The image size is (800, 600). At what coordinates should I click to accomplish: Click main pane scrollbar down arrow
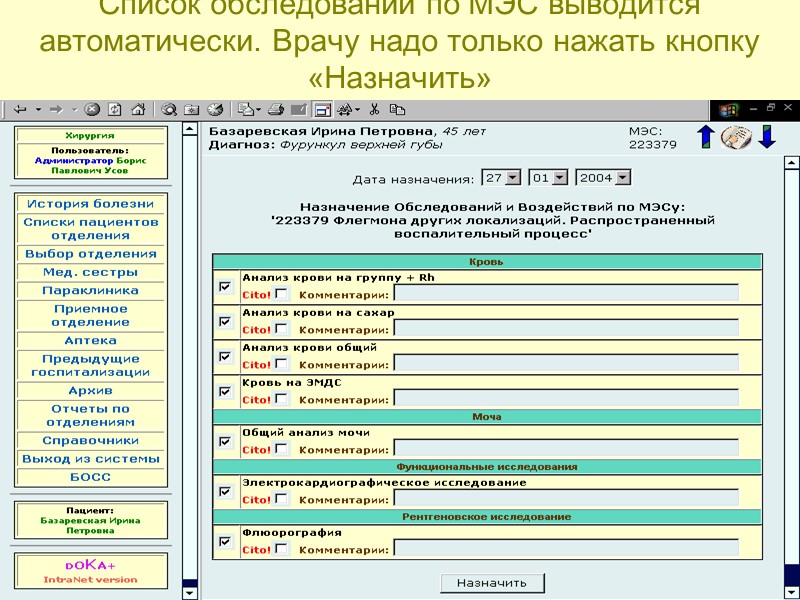[x=791, y=592]
